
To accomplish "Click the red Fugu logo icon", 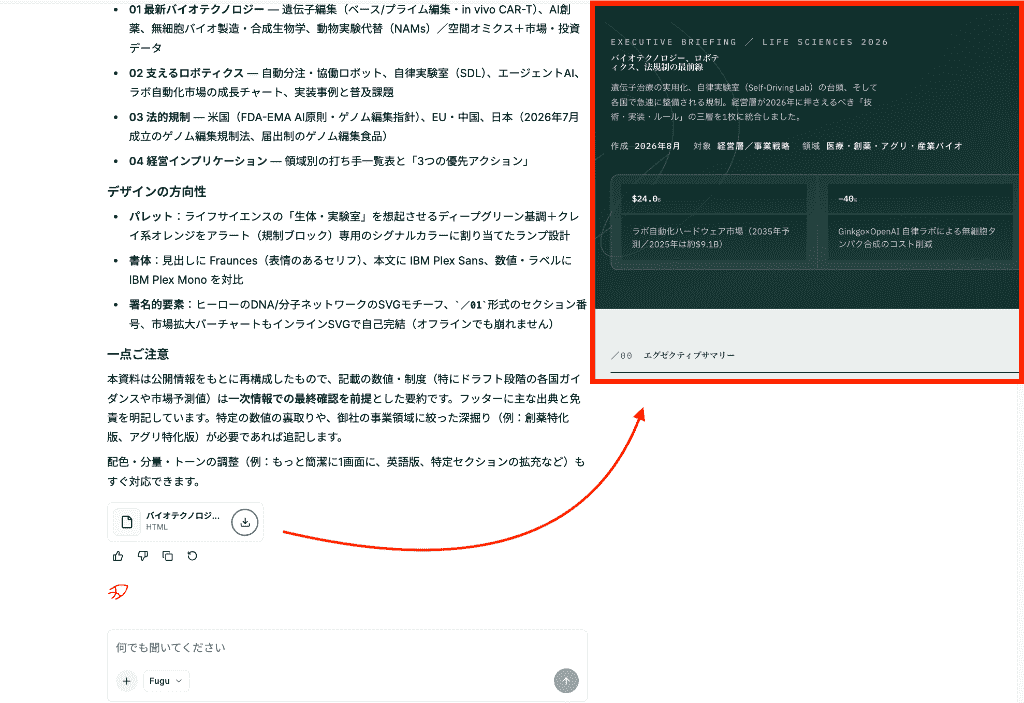I will (118, 592).
